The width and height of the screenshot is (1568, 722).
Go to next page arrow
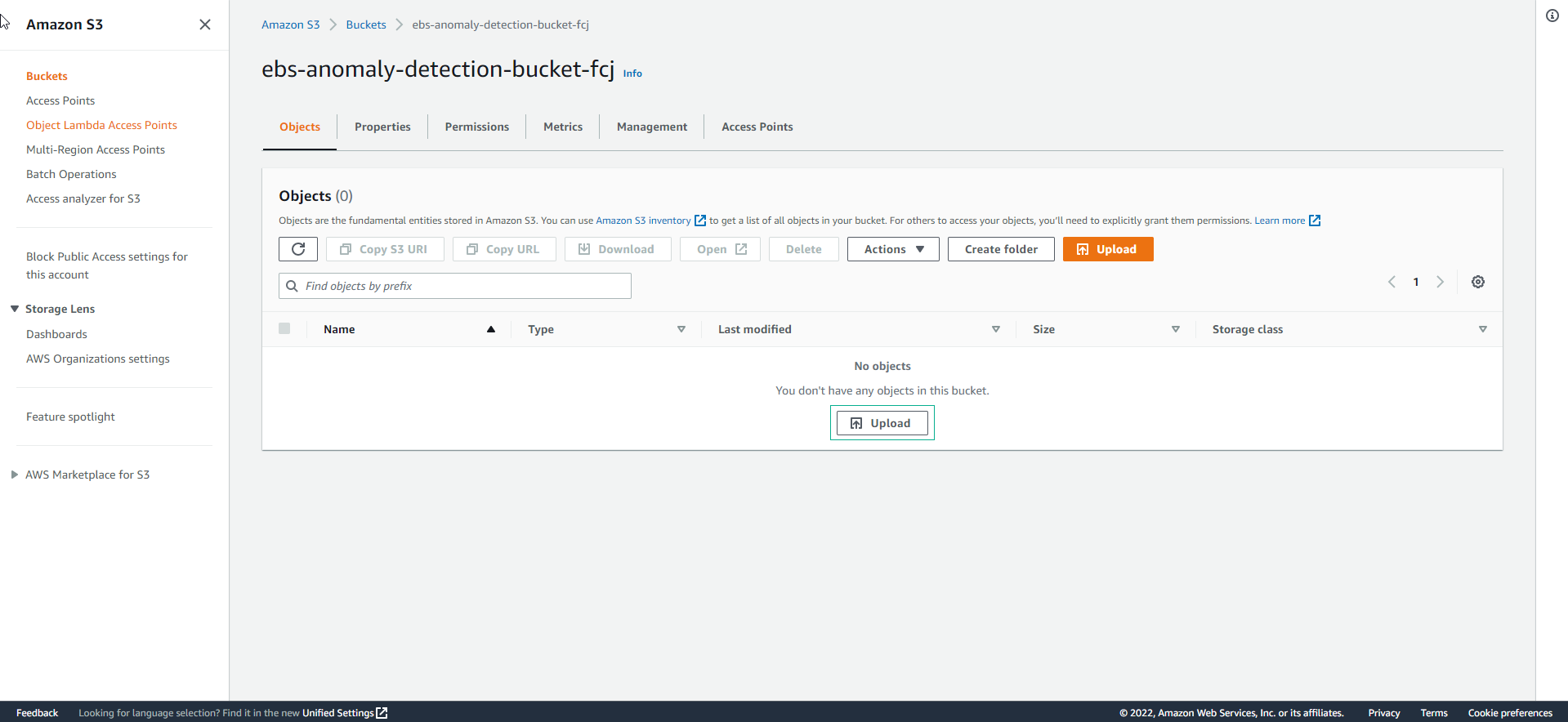[x=1441, y=282]
